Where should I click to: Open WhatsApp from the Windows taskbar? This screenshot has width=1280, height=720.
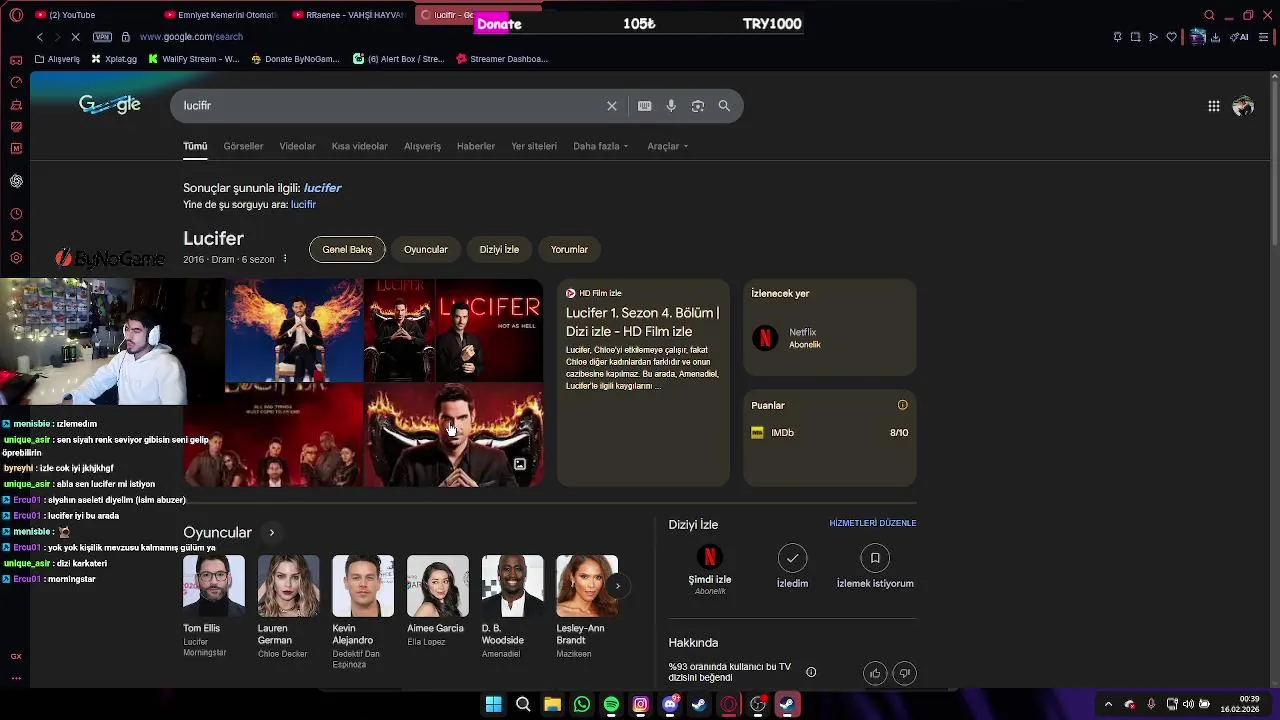582,705
